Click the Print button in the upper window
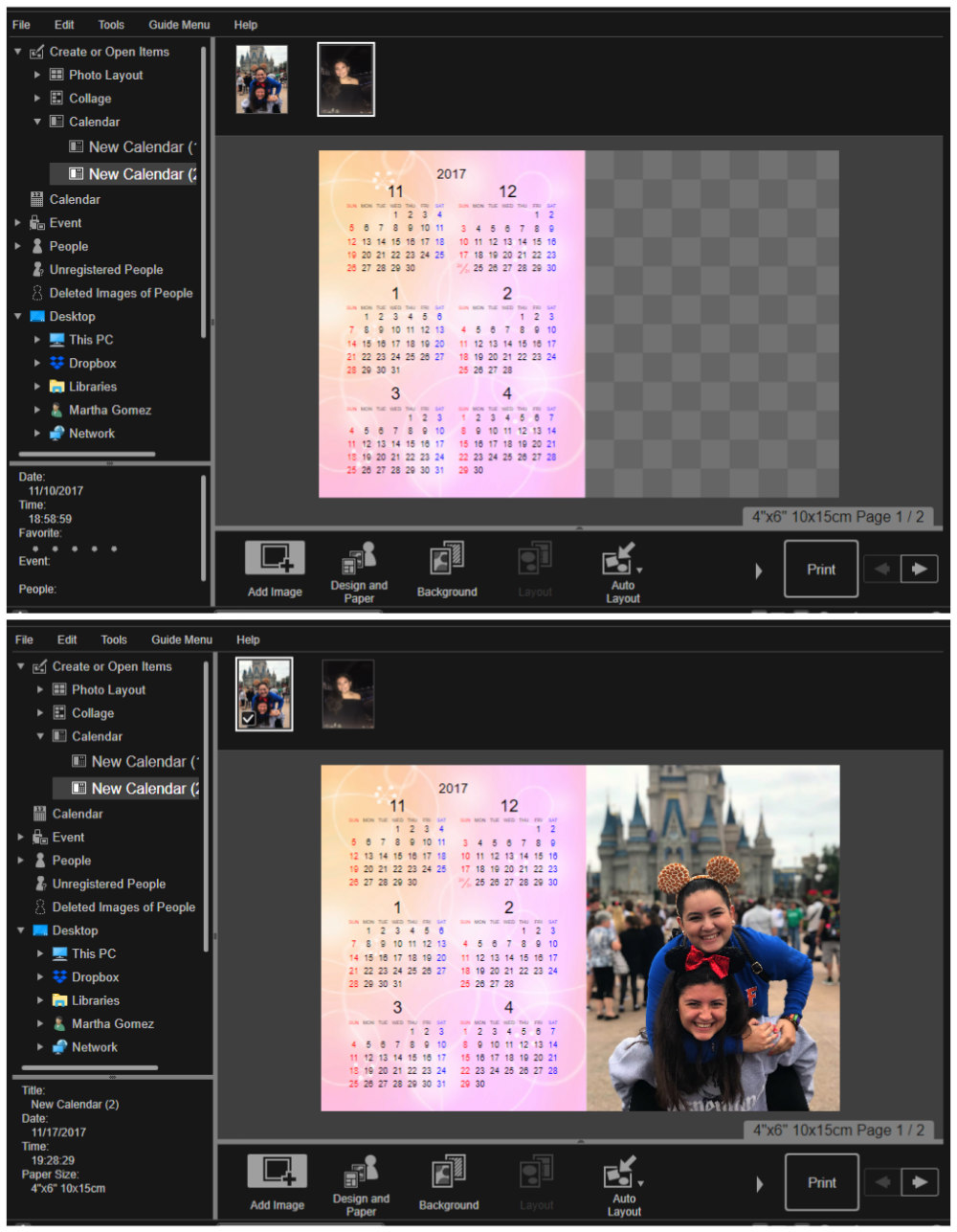This screenshot has width=957, height=1232. [x=821, y=570]
